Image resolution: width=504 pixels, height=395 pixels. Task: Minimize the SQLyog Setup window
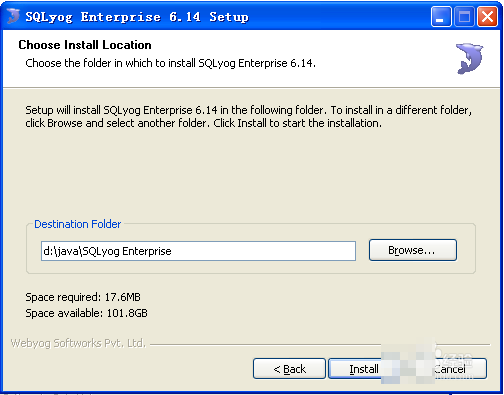(x=441, y=17)
